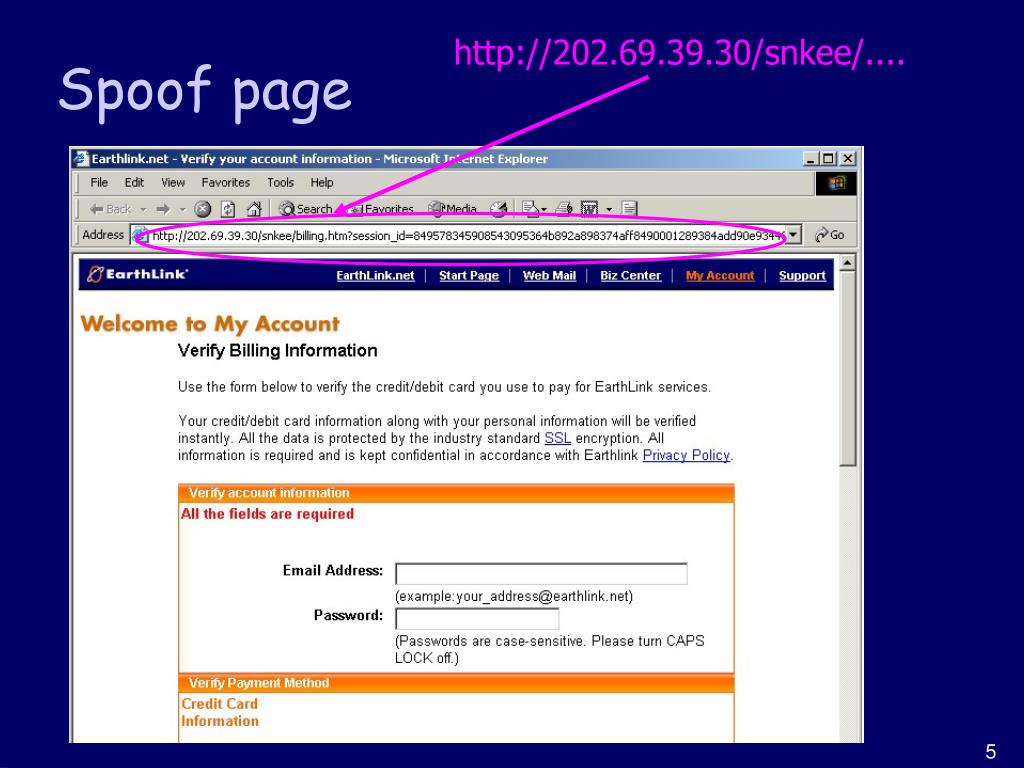Open the Favorites pane from toolbar
This screenshot has height=768, width=1024.
click(381, 209)
